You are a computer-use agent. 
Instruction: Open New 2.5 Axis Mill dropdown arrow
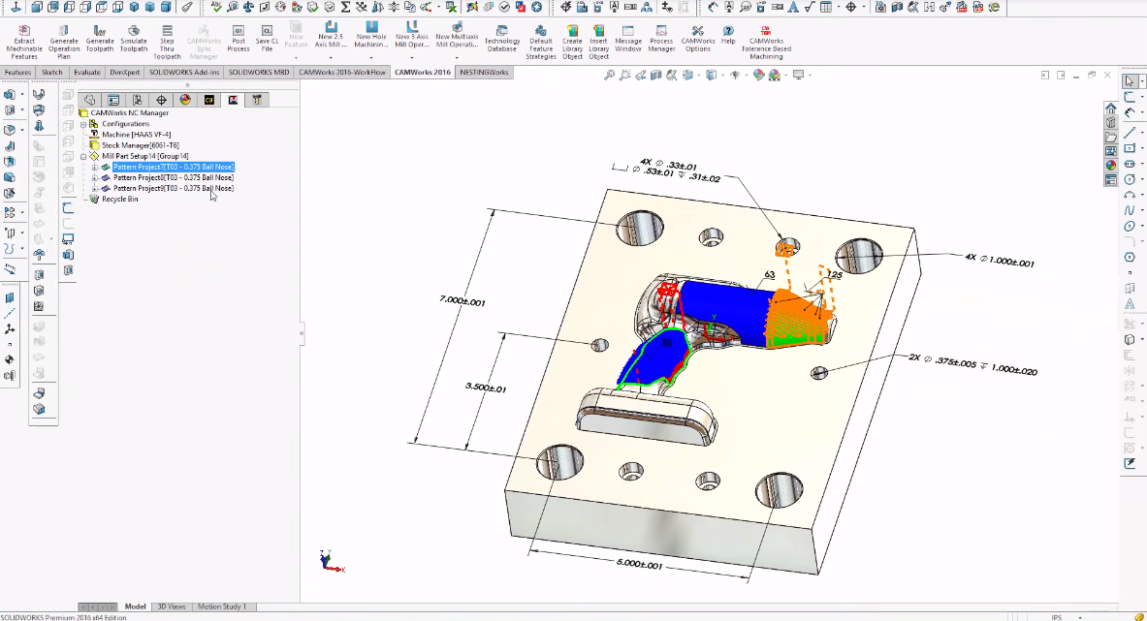click(x=331, y=57)
